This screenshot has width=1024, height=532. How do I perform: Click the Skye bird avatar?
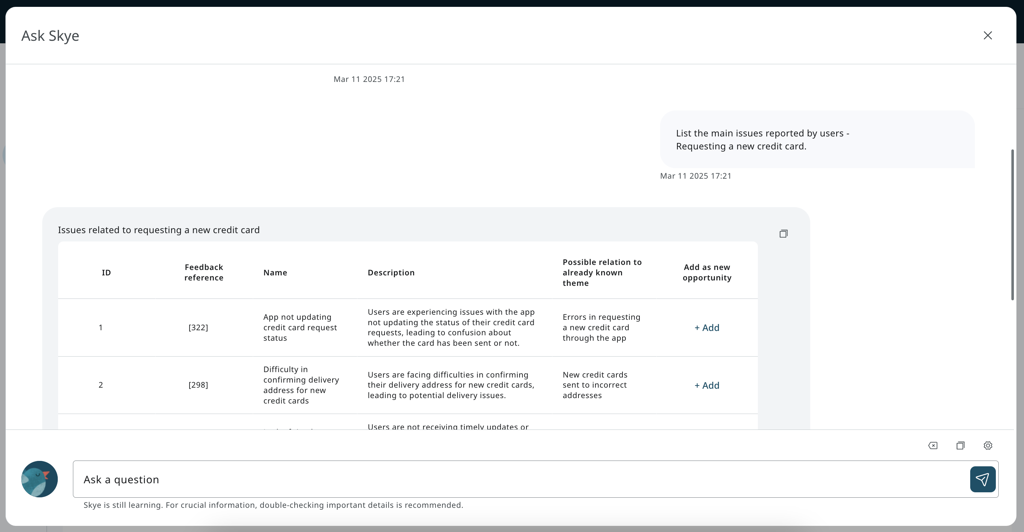40,479
